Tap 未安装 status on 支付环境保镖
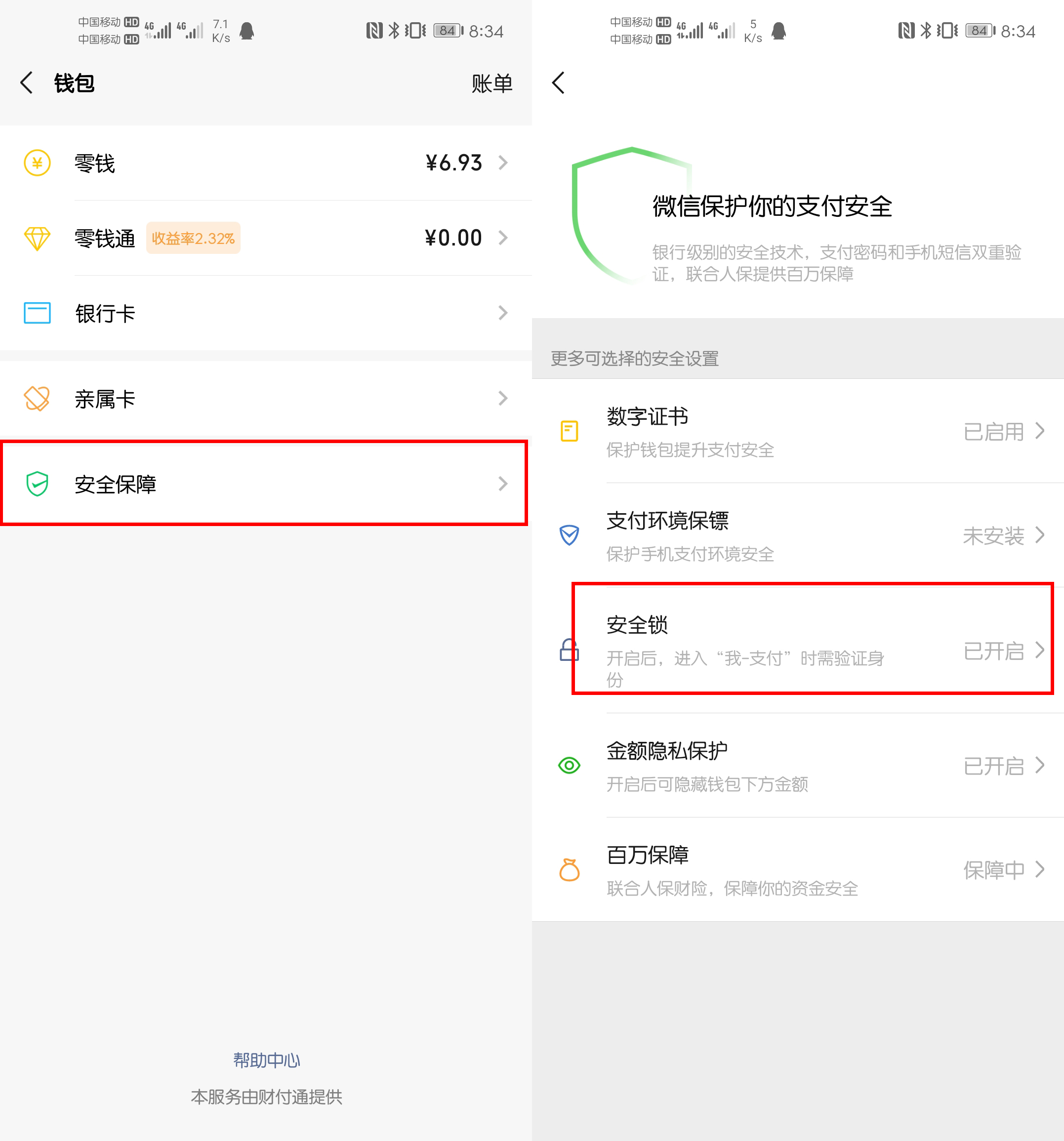Screen dimensions: 1064x1141 tap(993, 536)
